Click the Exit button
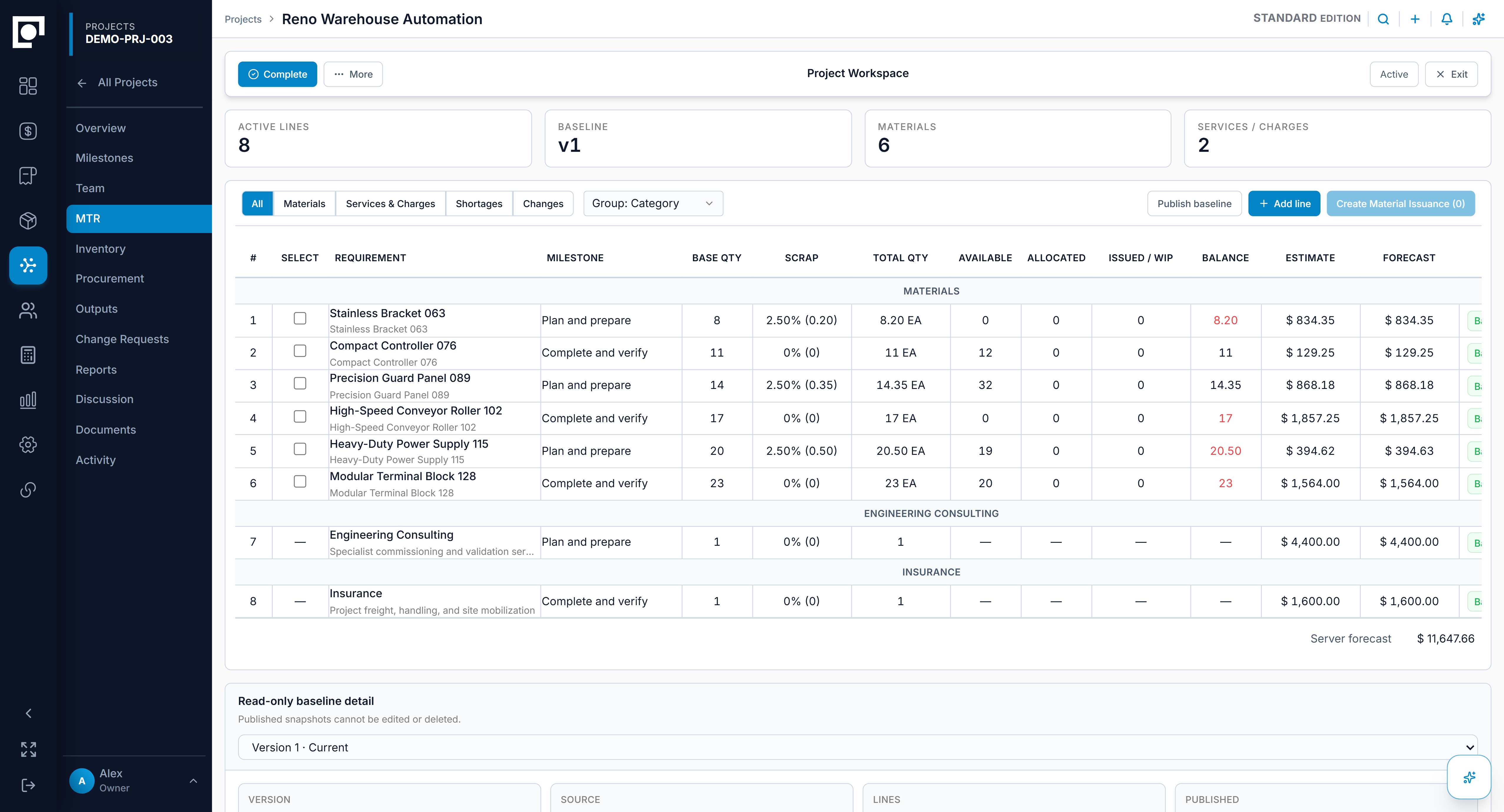Viewport: 1504px width, 812px height. pyautogui.click(x=1451, y=74)
